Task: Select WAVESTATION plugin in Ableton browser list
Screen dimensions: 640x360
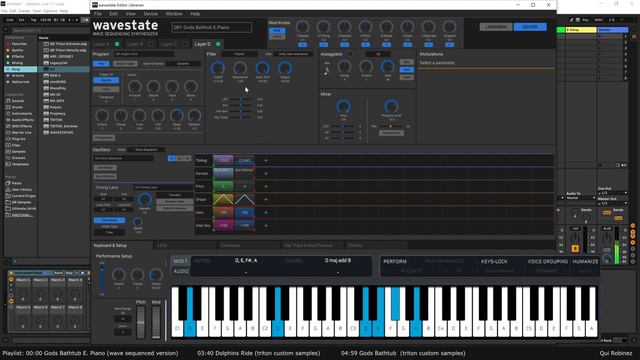Action: [62, 133]
